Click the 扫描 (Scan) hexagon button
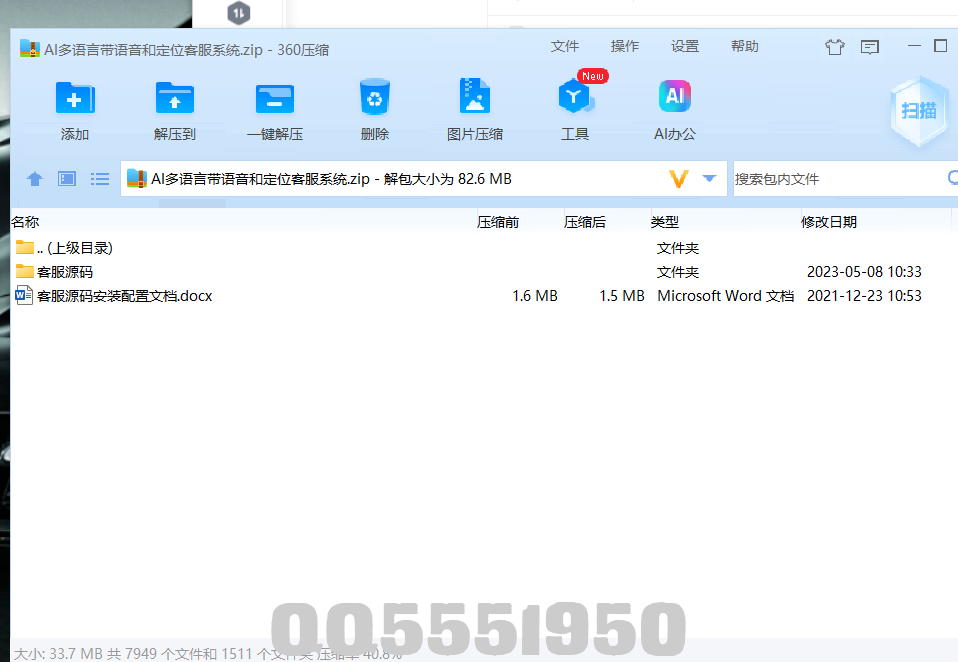Image resolution: width=958 pixels, height=662 pixels. [x=919, y=111]
